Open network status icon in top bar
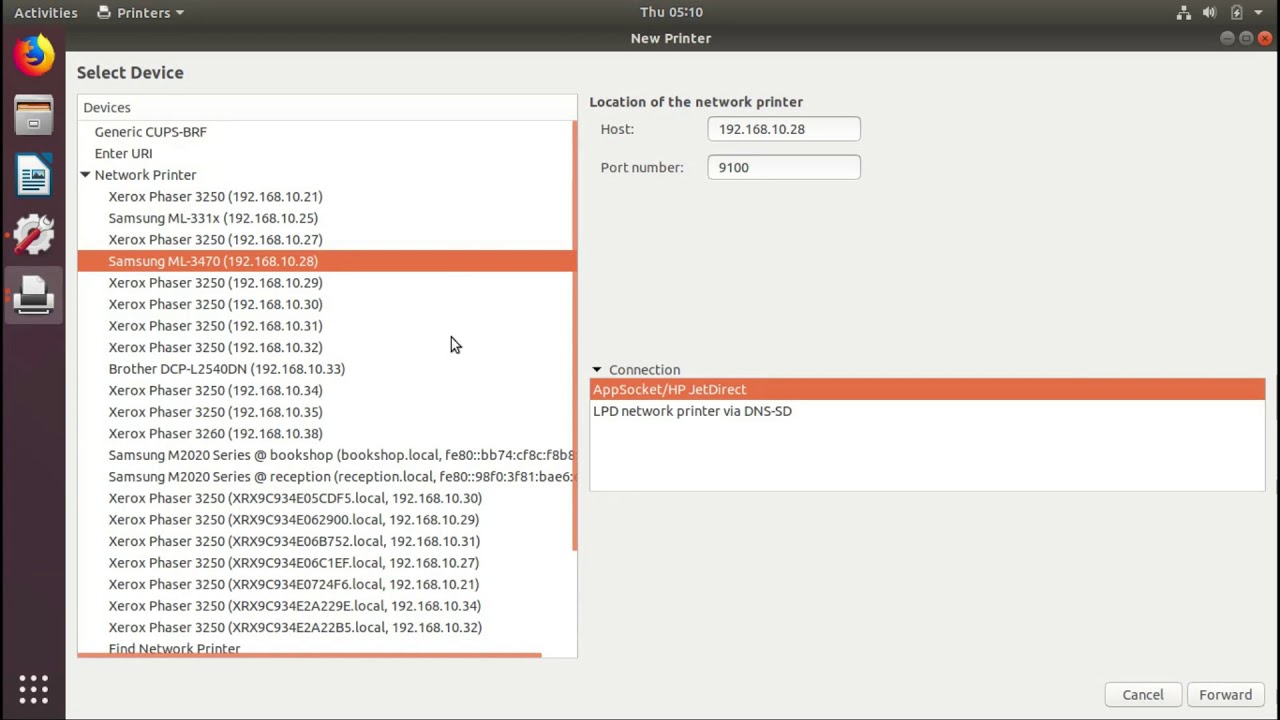The image size is (1280, 720). pyautogui.click(x=1184, y=13)
